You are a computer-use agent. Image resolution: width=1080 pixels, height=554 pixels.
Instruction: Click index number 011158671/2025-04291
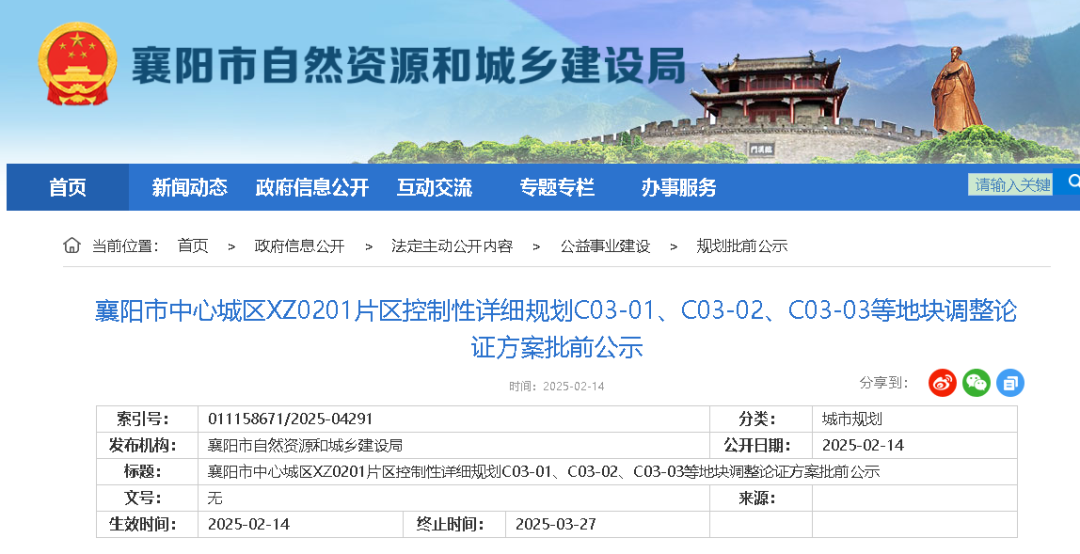click(x=290, y=419)
